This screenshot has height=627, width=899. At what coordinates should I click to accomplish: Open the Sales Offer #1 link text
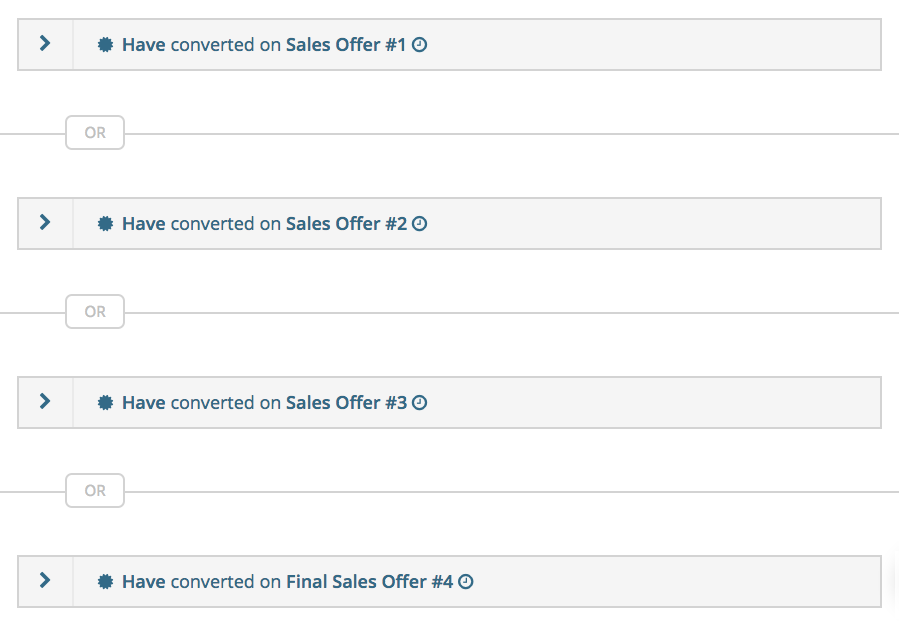(346, 45)
